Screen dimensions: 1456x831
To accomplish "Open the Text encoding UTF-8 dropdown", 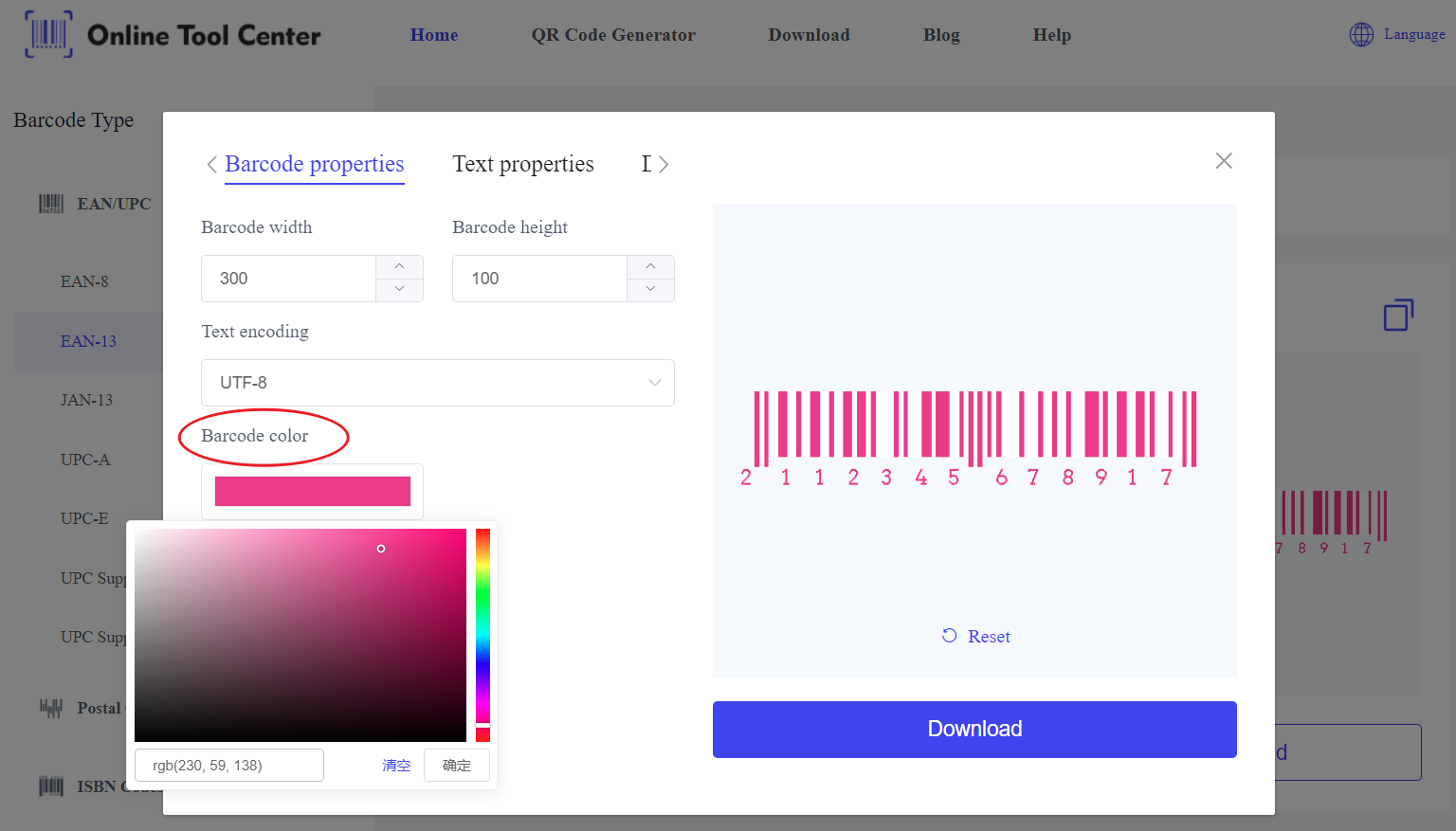I will (438, 383).
